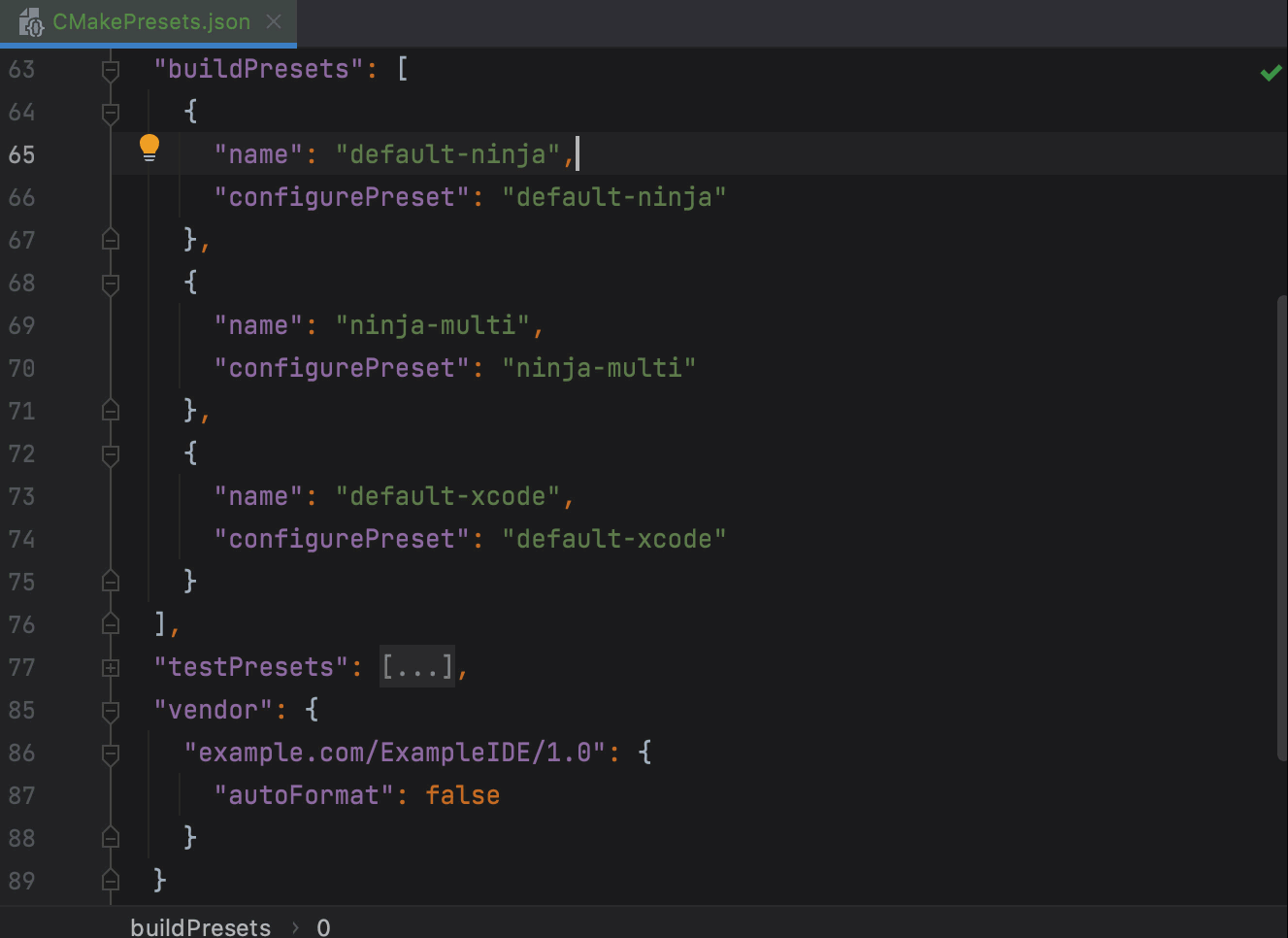Collapse the buildPresets array using its gutter arrow

click(x=110, y=68)
